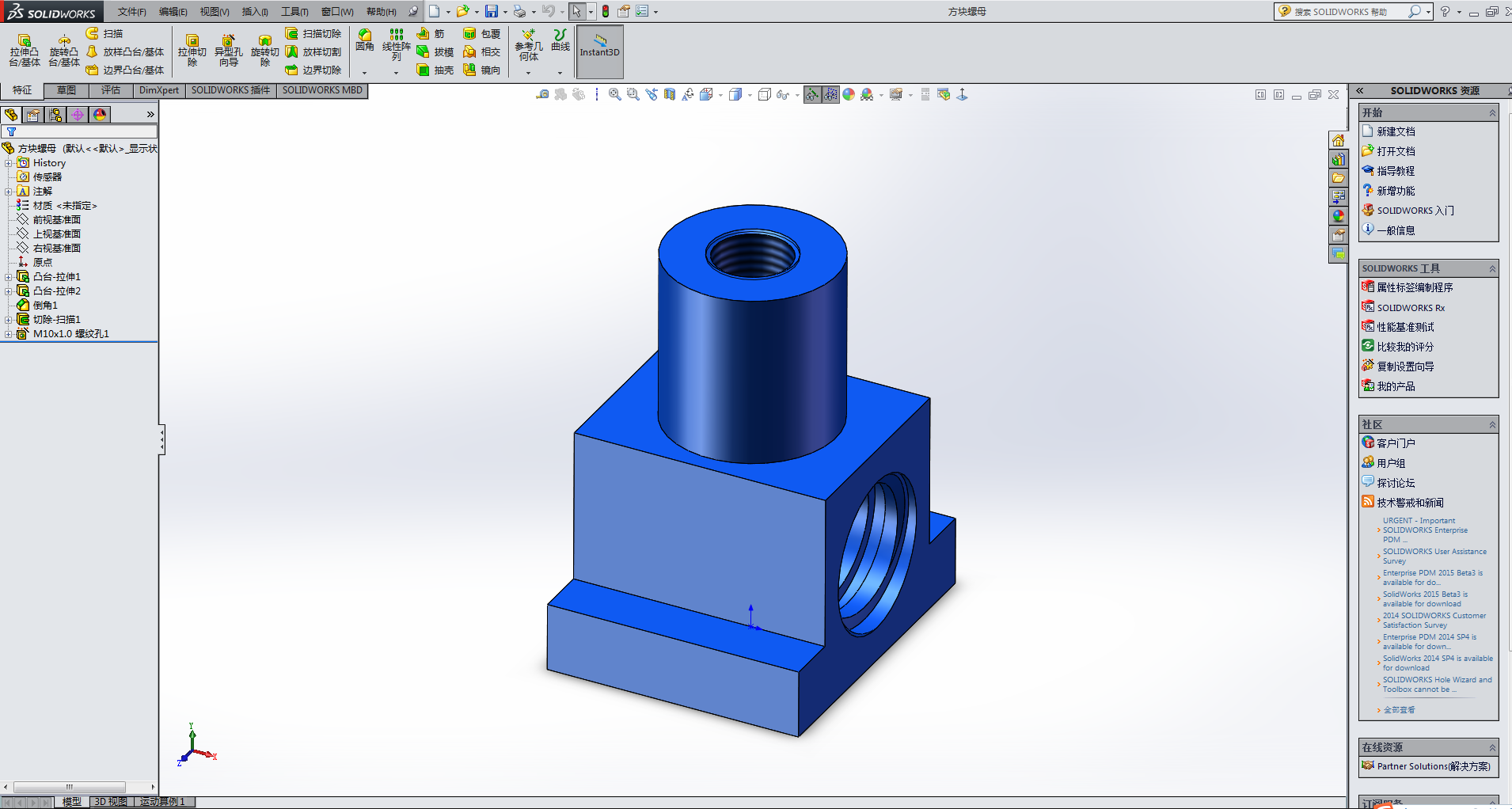Select the 拔模 draft tool
This screenshot has height=809, width=1512.
click(435, 51)
